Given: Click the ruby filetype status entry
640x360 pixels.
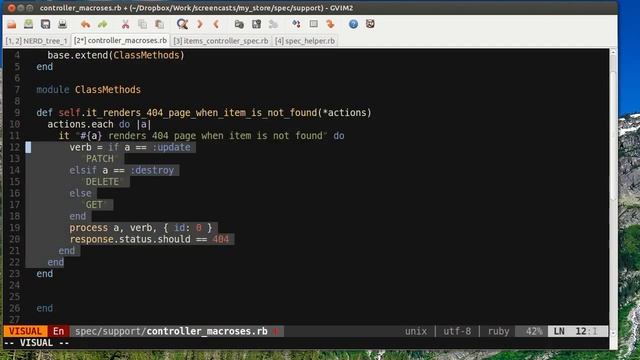Looking at the screenshot, I should click(x=498, y=331).
